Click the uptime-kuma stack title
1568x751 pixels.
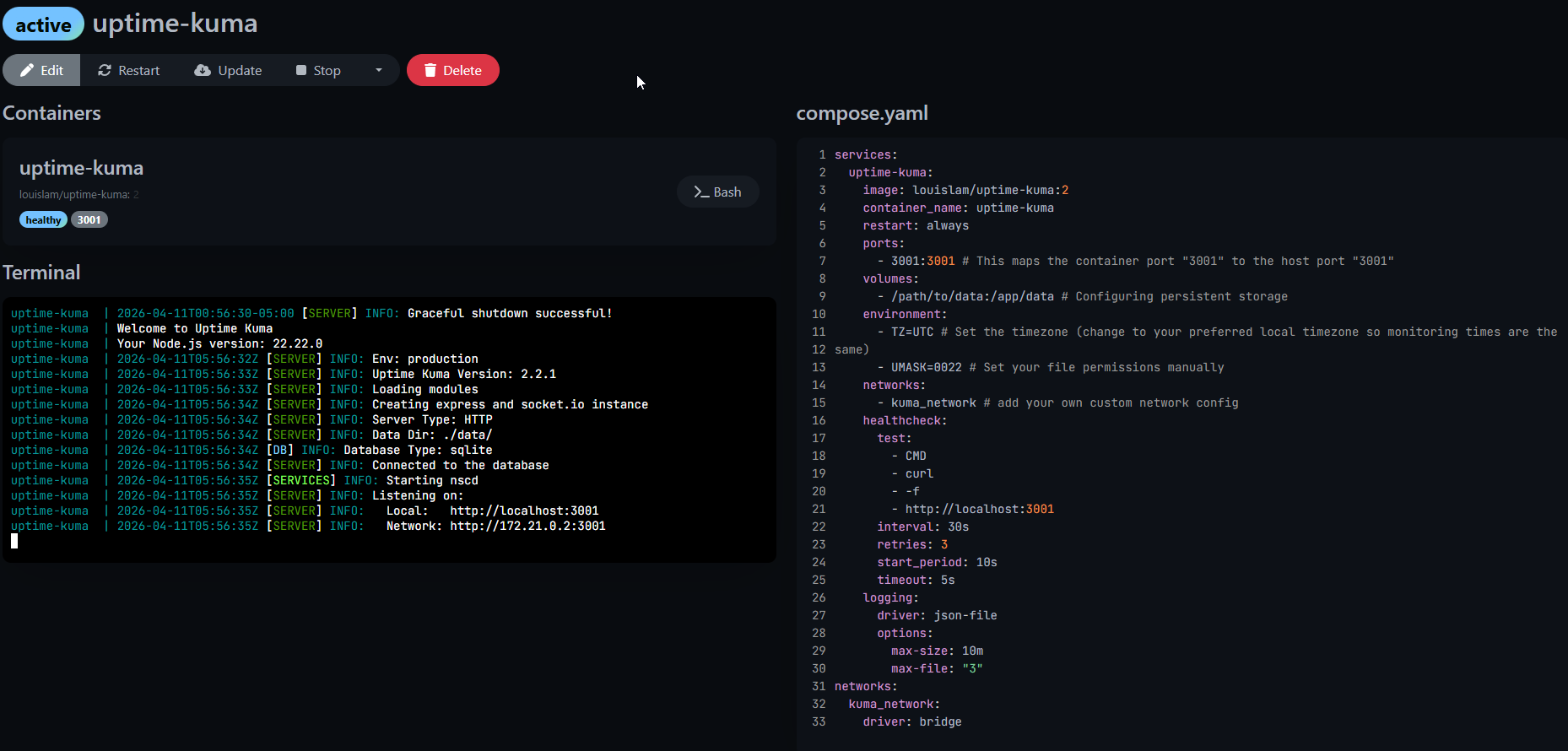[175, 24]
